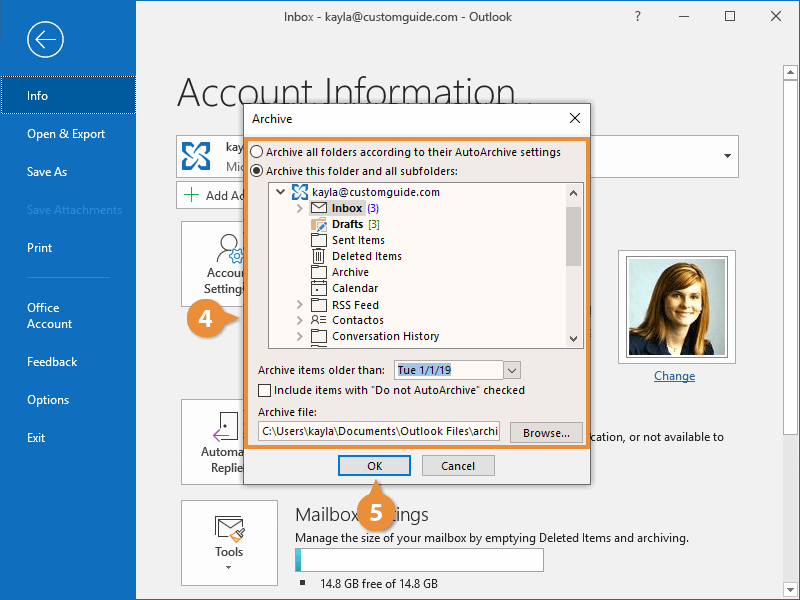
Task: Open the Open & Export menu
Action: 68,134
